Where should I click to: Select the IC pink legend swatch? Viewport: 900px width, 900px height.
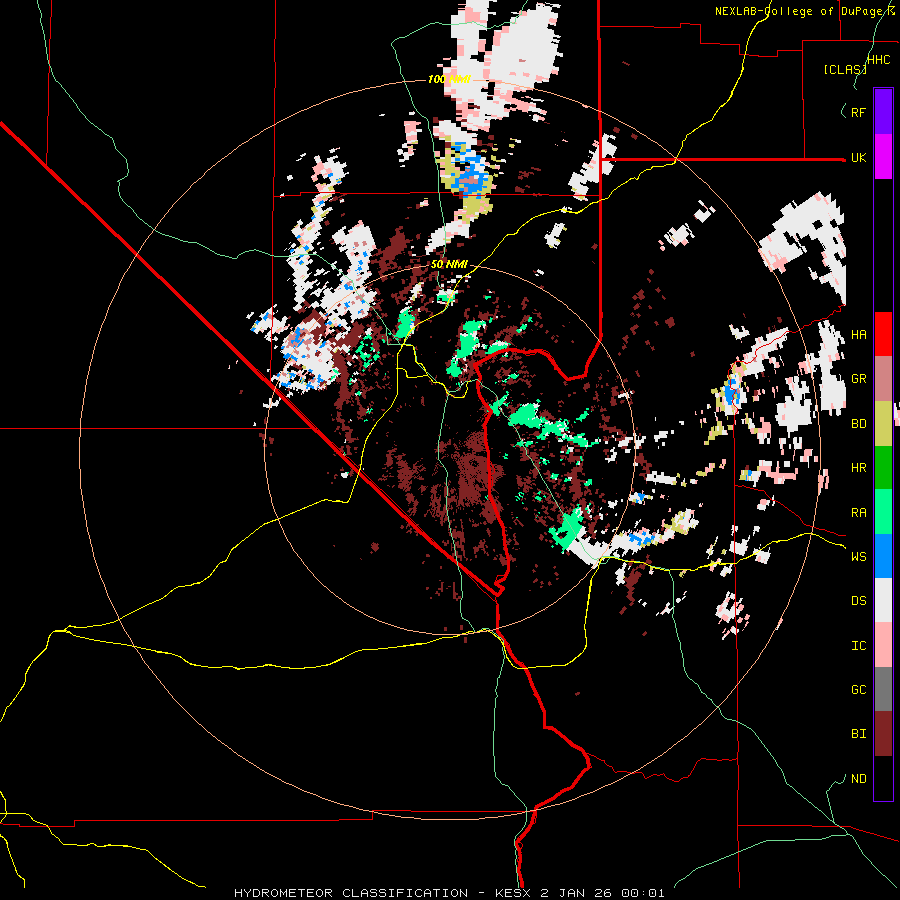(883, 645)
